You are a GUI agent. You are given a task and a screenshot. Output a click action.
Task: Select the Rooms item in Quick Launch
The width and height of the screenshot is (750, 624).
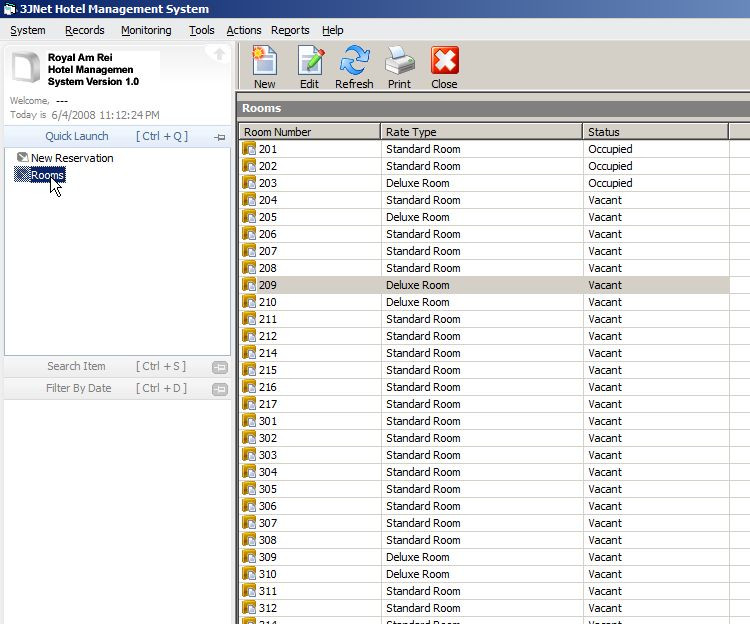47,175
